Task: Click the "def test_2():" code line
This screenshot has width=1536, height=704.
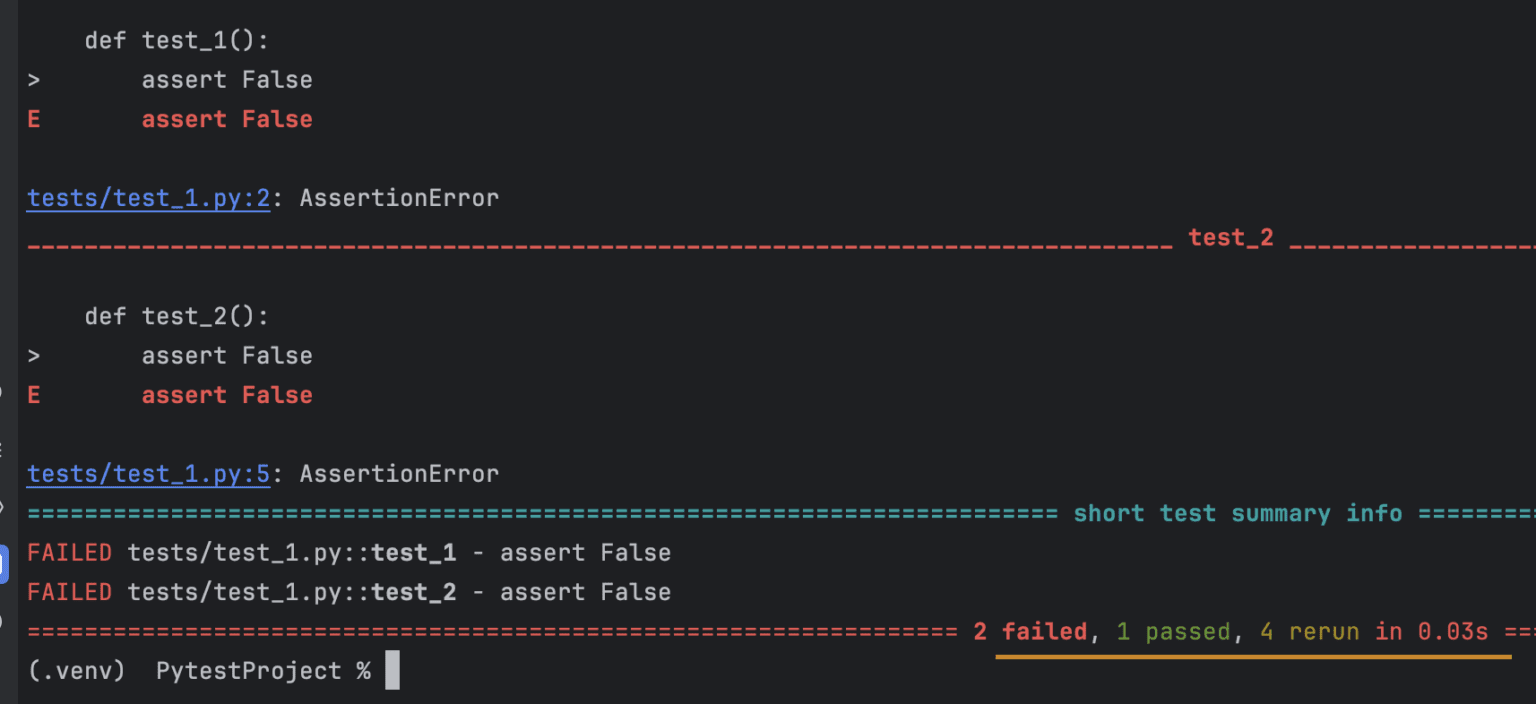Action: 177,317
